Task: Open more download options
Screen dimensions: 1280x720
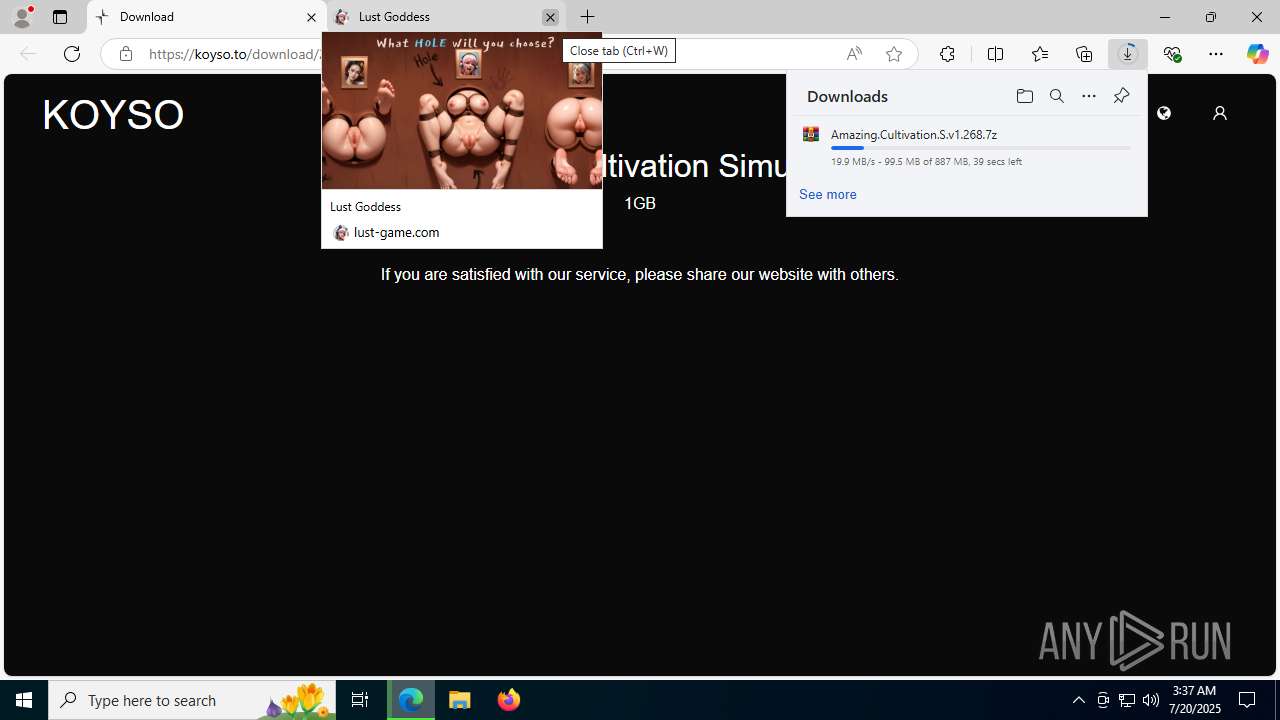Action: click(1089, 96)
